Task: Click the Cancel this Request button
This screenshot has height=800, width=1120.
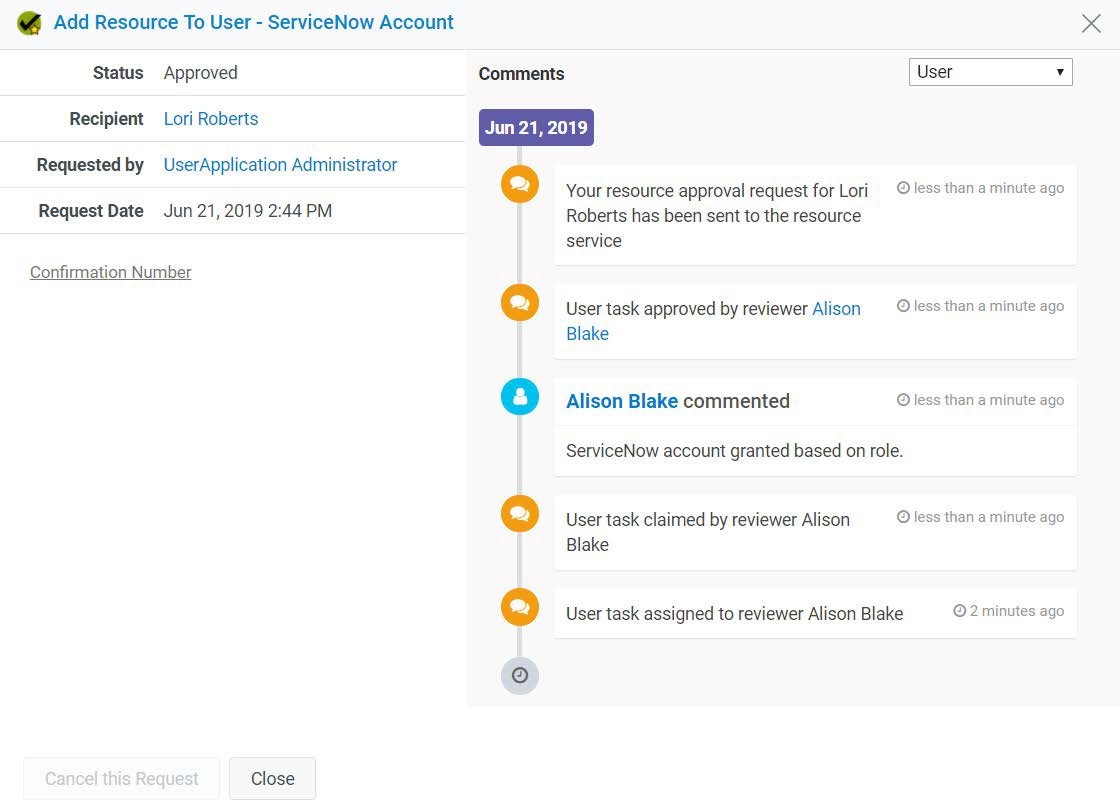Action: point(121,779)
